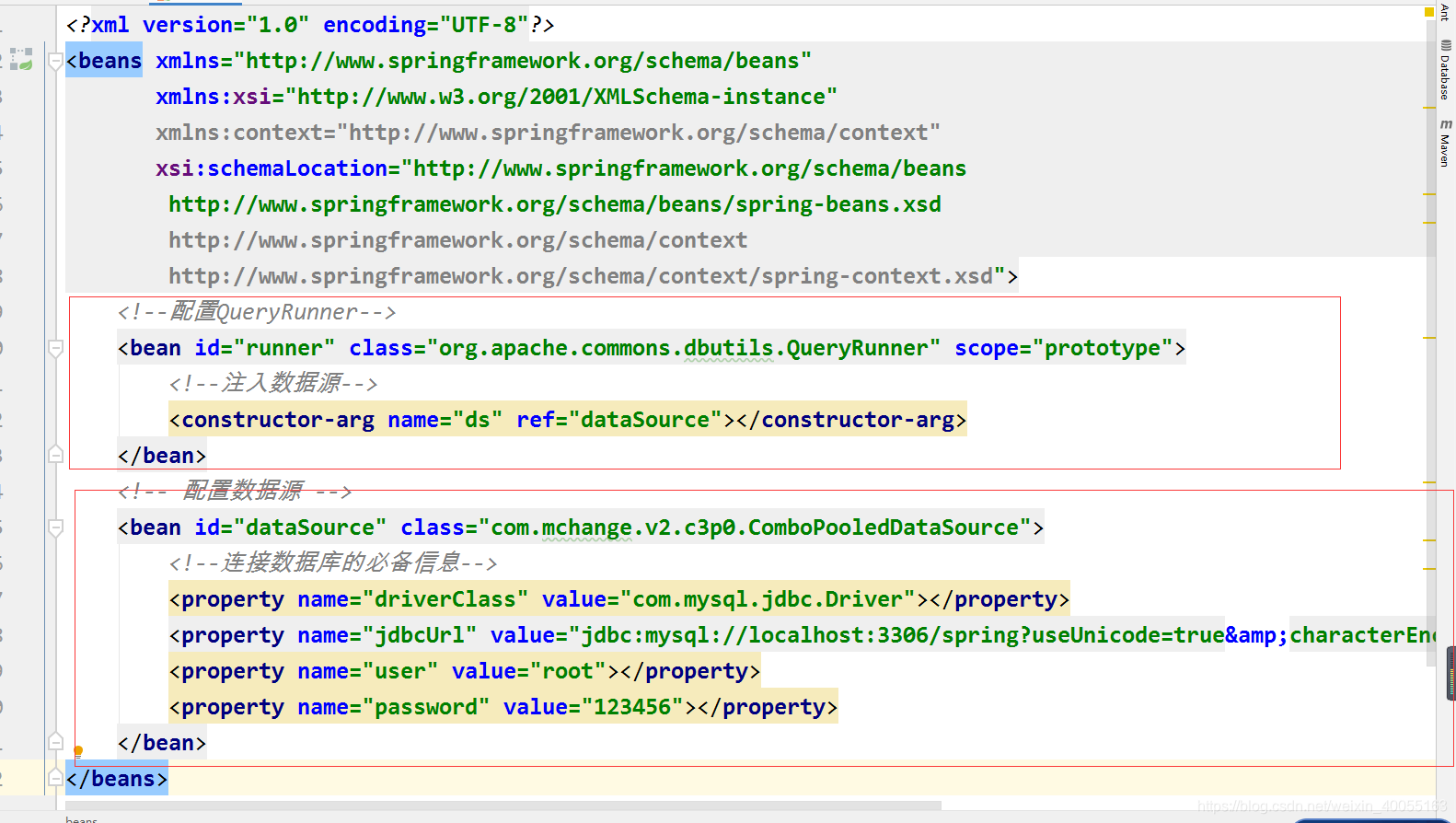Click the id="runner" attribute
The height and width of the screenshot is (823, 1456).
point(264,348)
